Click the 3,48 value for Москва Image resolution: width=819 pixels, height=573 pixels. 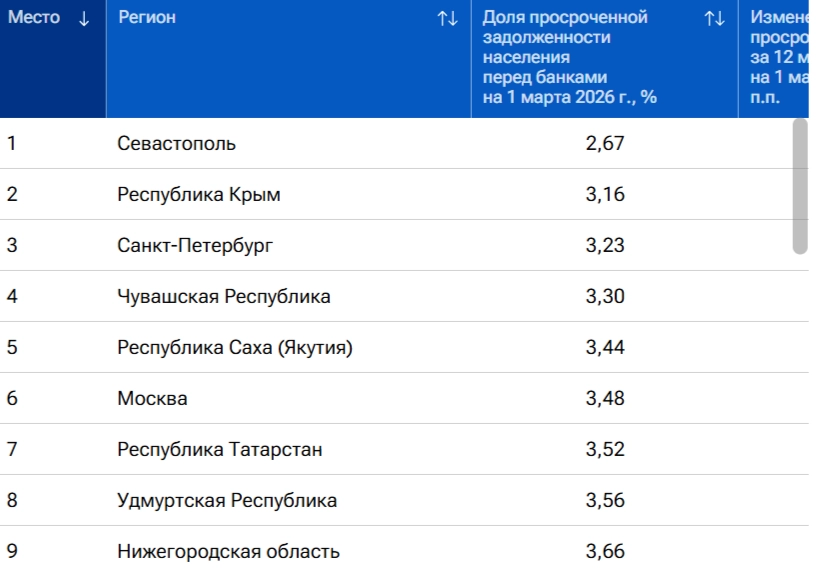pyautogui.click(x=604, y=398)
